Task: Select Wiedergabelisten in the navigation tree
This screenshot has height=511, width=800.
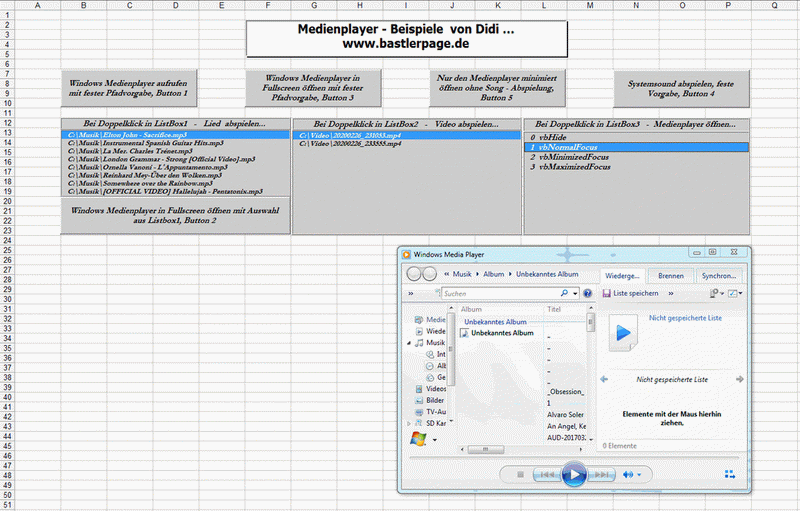Action: point(430,331)
